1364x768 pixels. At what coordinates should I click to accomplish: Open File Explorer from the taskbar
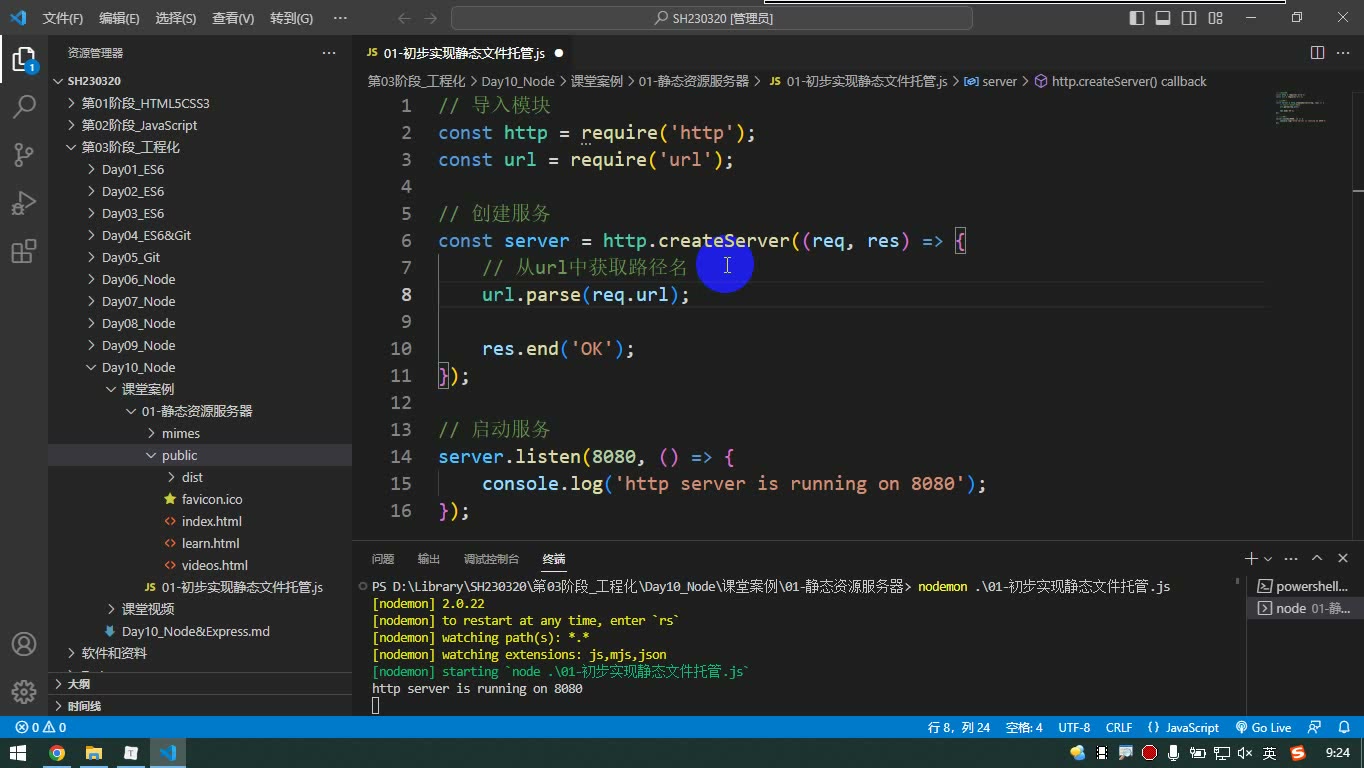click(x=94, y=753)
